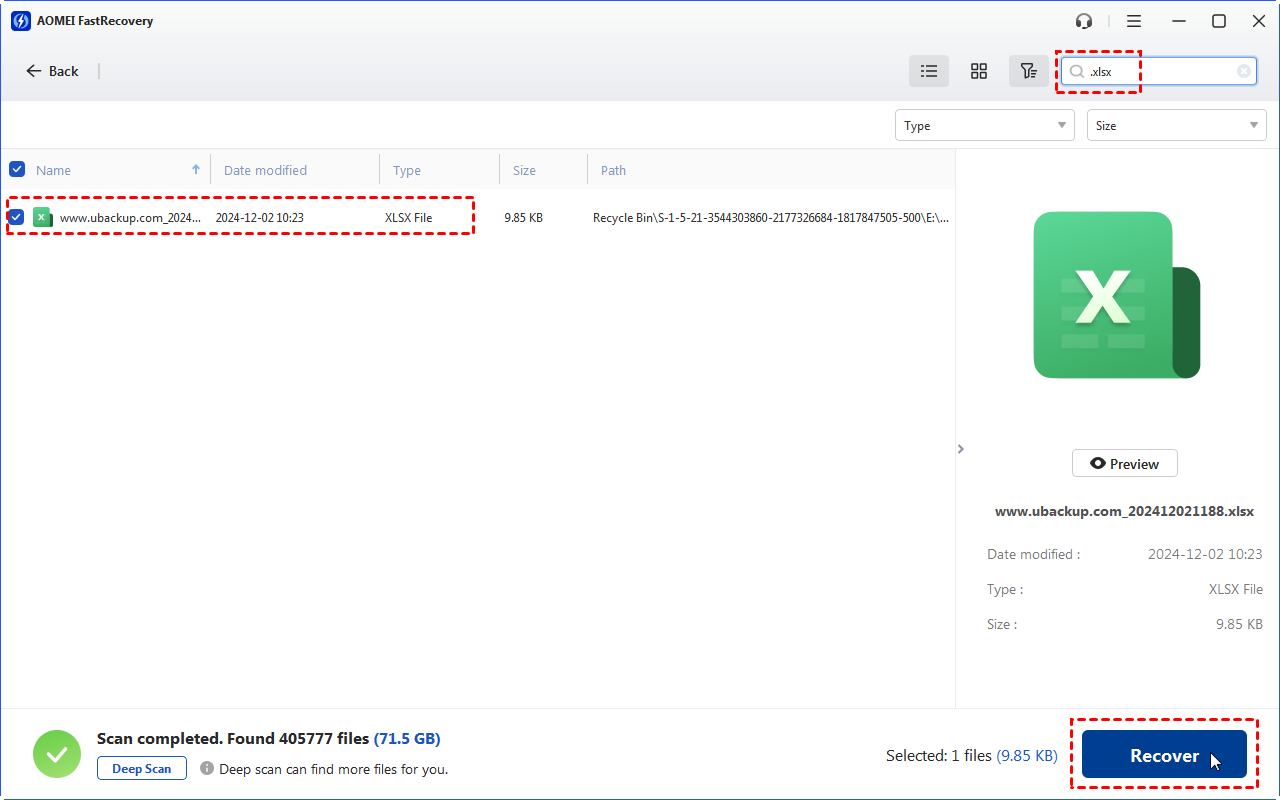Sort by Type column header
This screenshot has height=800, width=1280.
pos(407,170)
